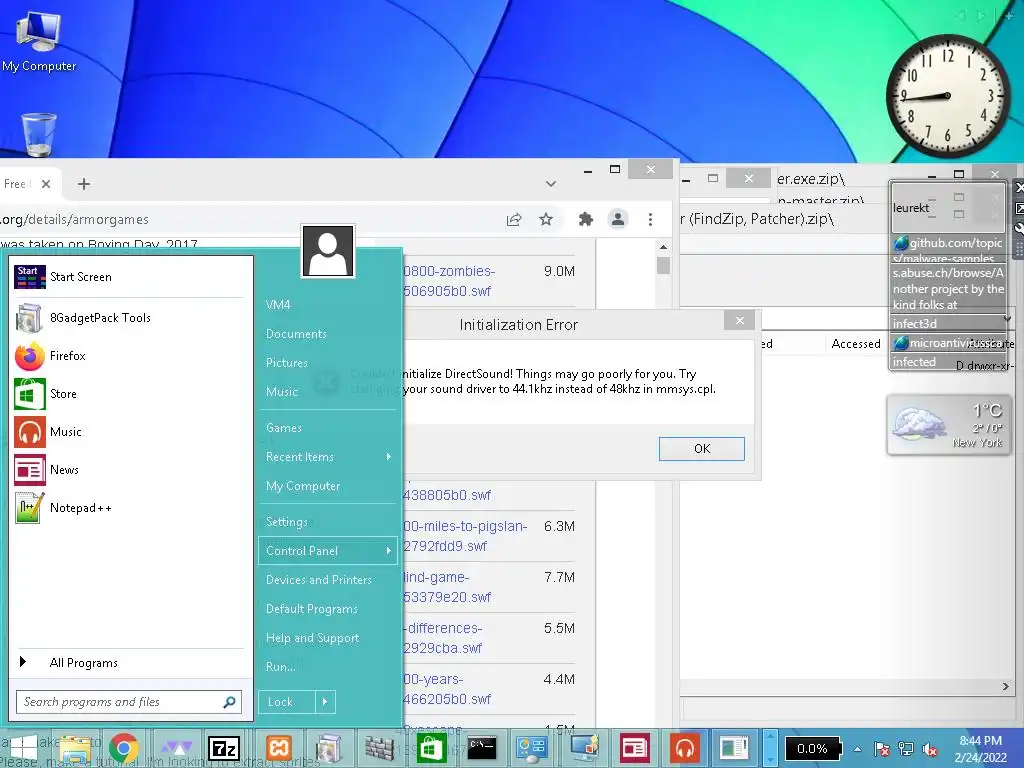Launch 8GadgetPack Tools
The height and width of the screenshot is (768, 1024).
(129, 317)
